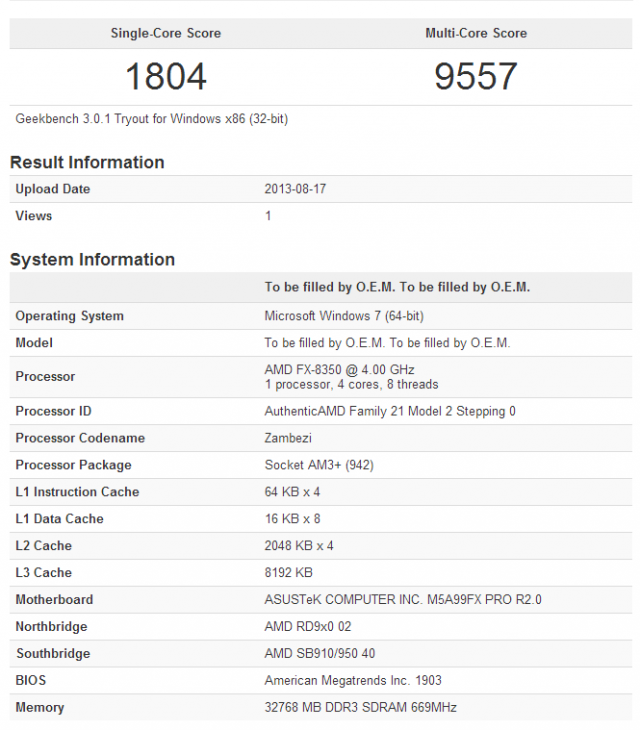
Task: Click the Result Information heading
Action: 87,162
